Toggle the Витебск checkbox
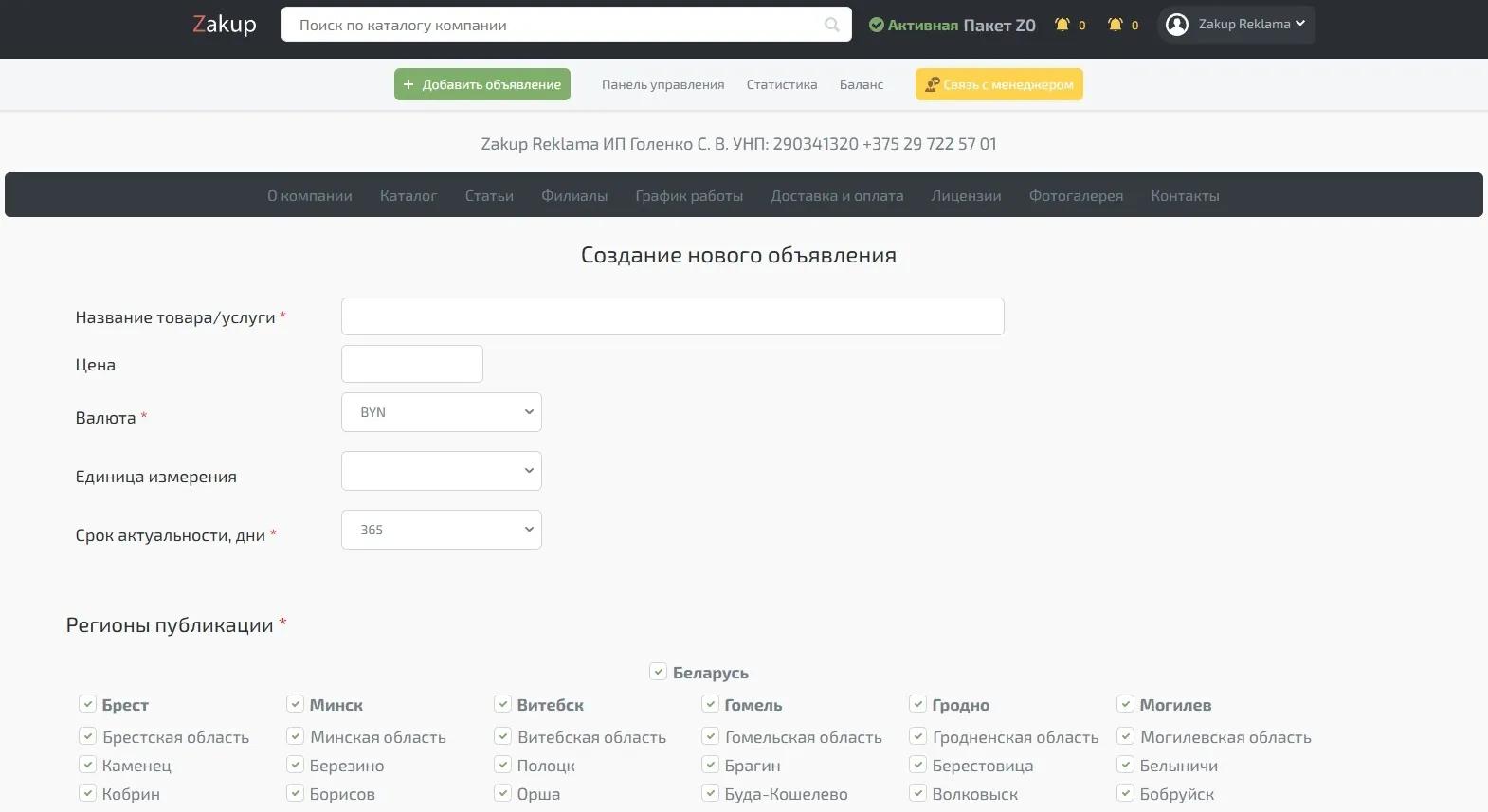Screen dimensions: 1488x812 pos(503,704)
